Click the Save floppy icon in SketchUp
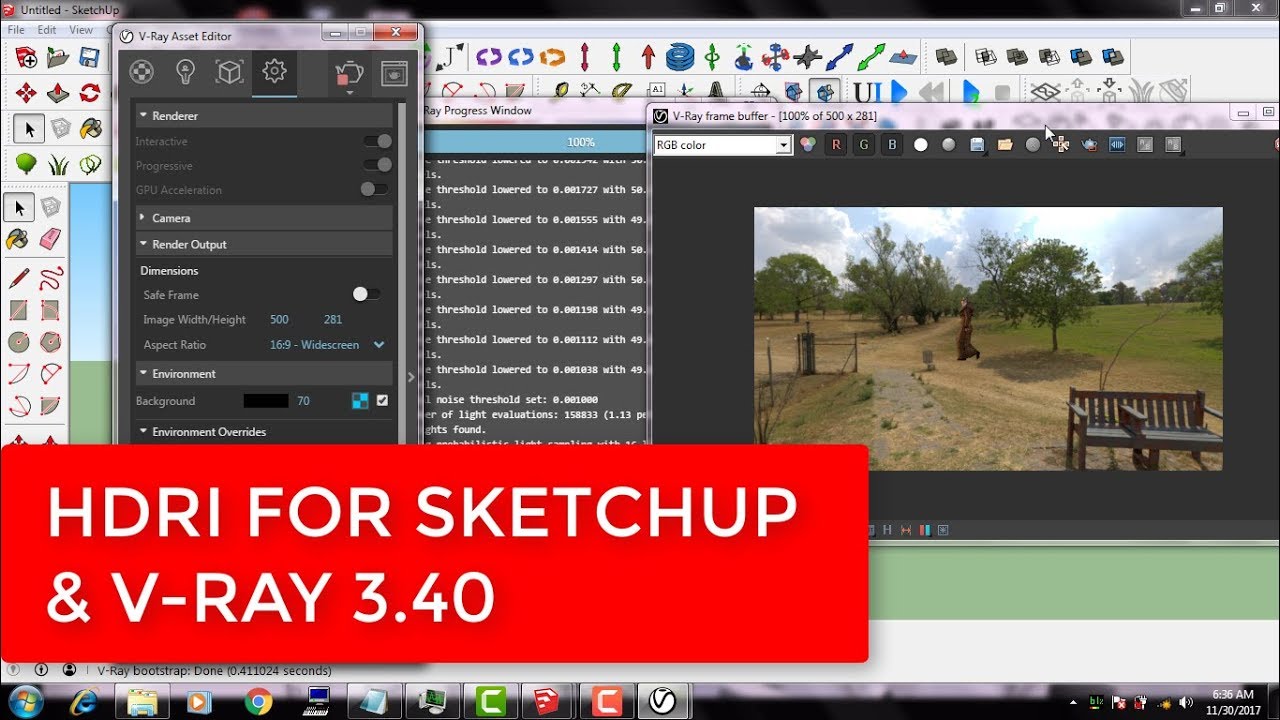Viewport: 1280px width, 720px height. [x=89, y=57]
